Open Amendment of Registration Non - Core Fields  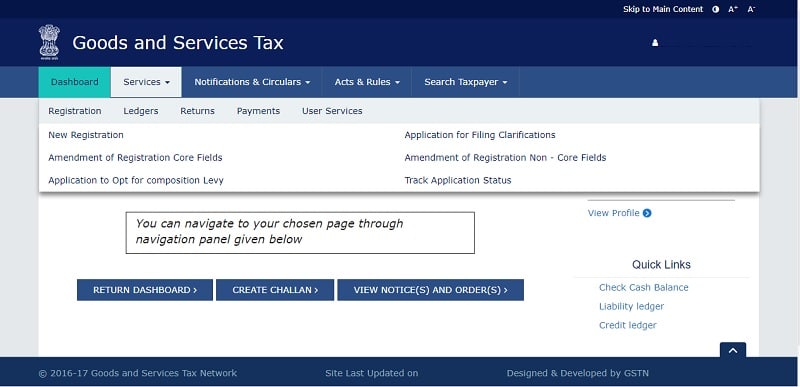tap(505, 158)
